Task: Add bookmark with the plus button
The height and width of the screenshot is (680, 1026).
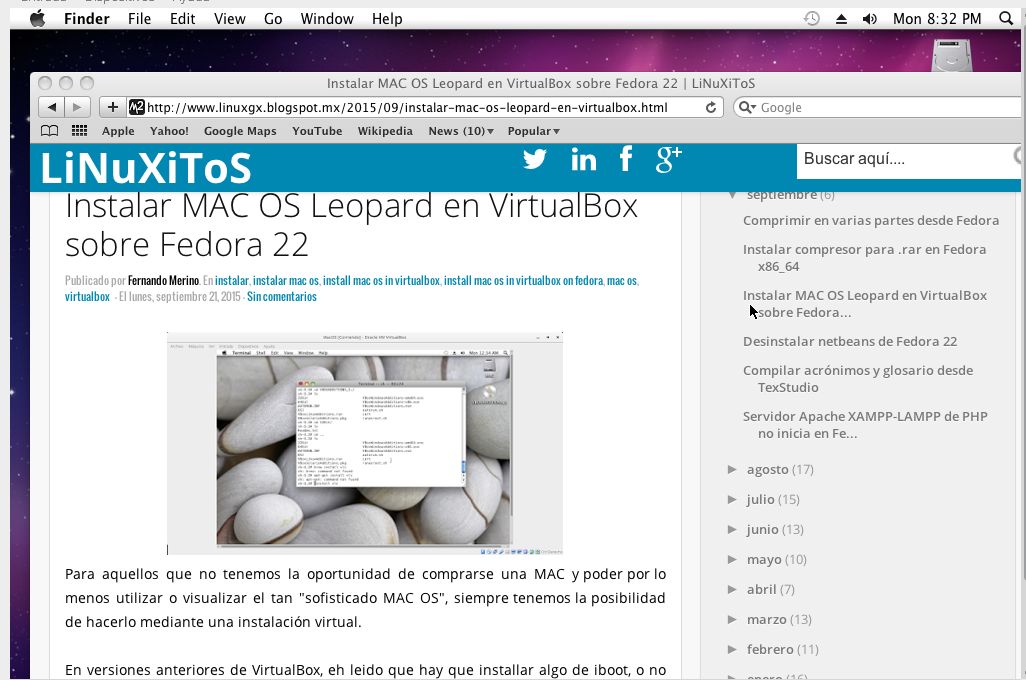Action: (113, 107)
